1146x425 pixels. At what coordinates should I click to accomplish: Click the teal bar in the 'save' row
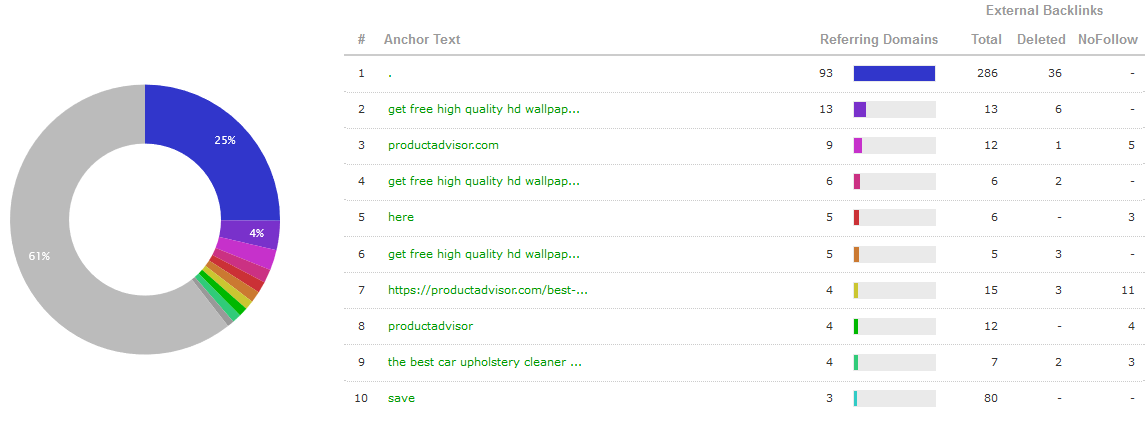coord(855,399)
